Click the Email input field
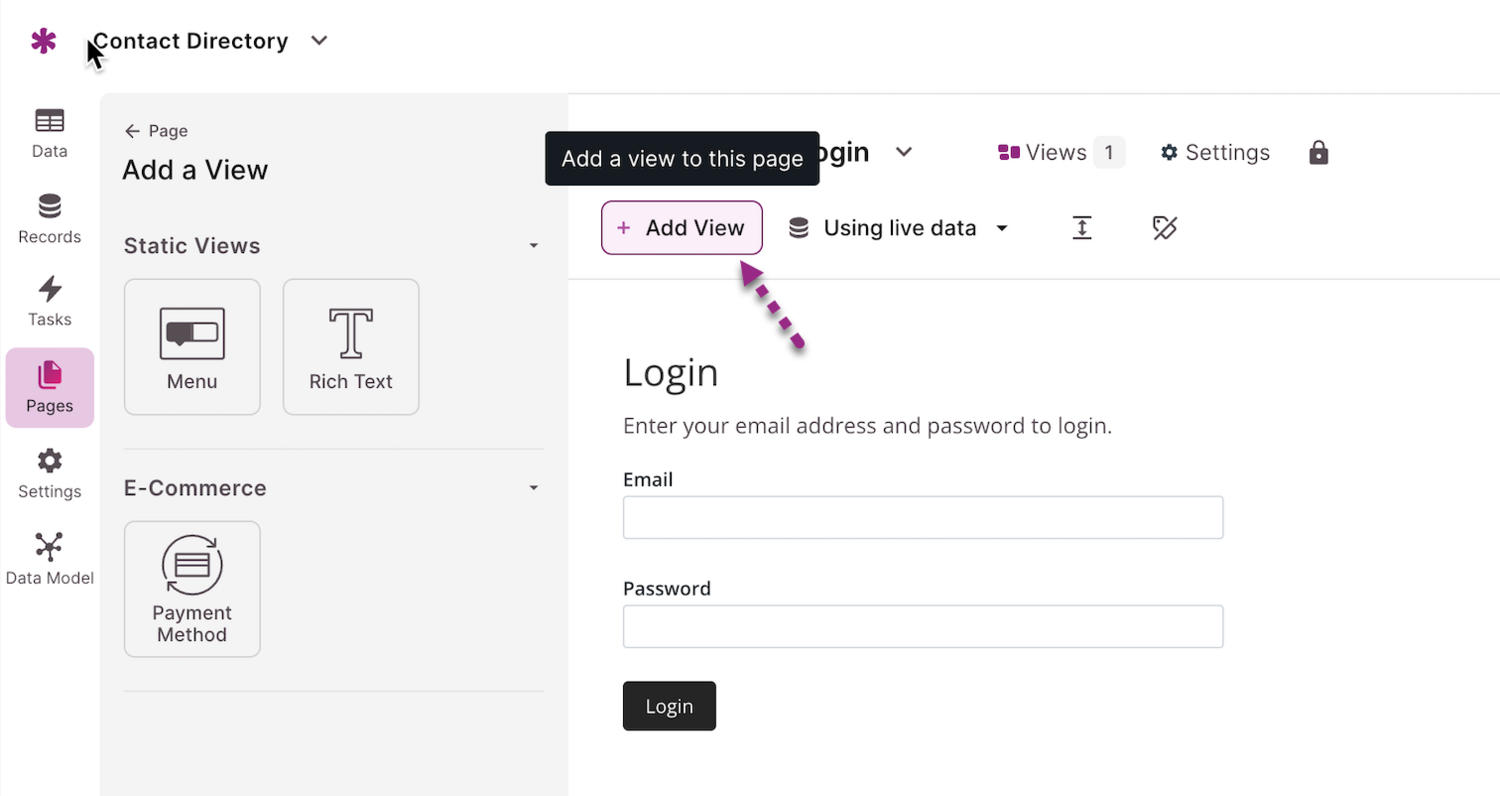 click(922, 517)
